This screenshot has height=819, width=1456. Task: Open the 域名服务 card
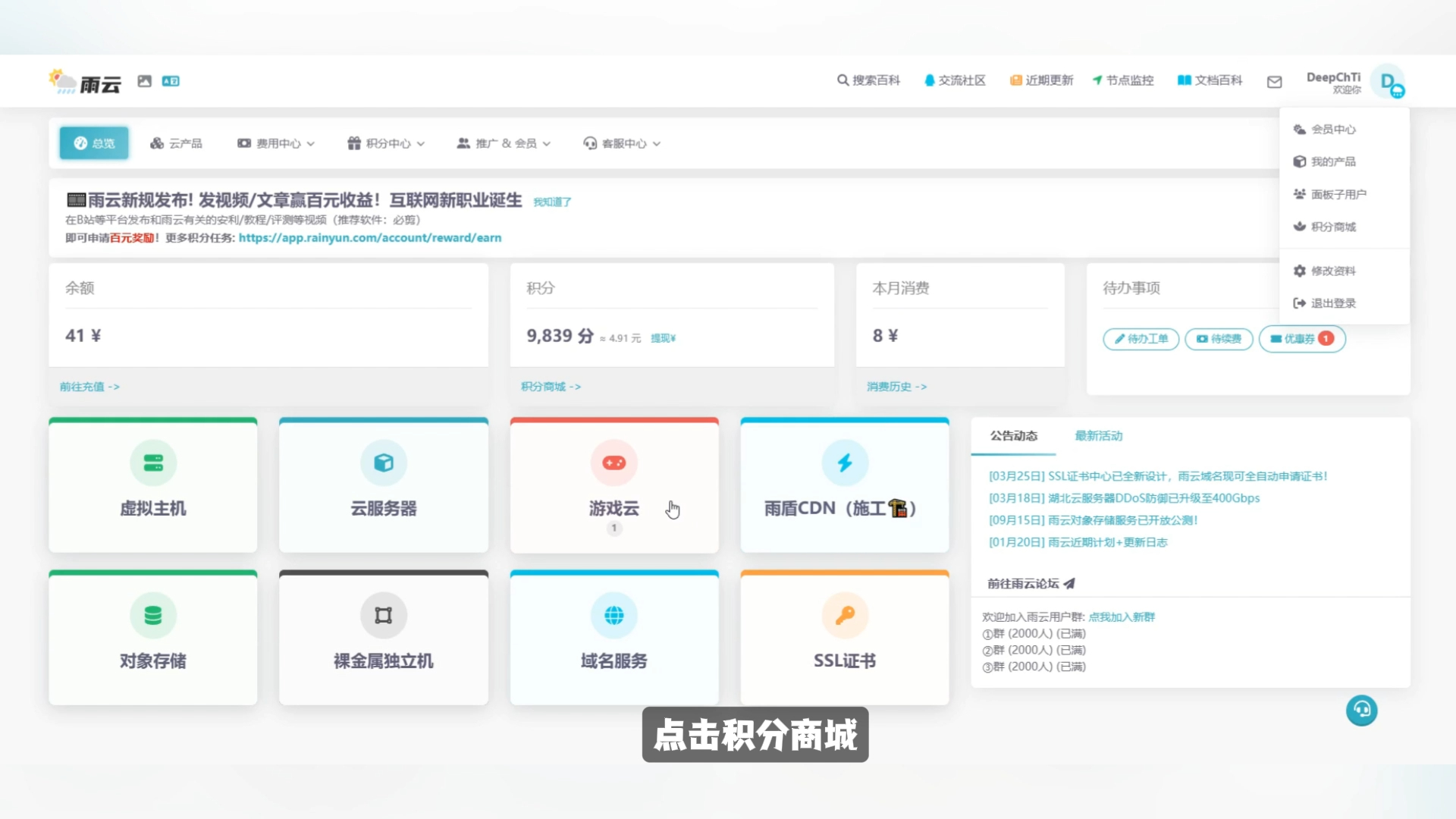pos(614,638)
